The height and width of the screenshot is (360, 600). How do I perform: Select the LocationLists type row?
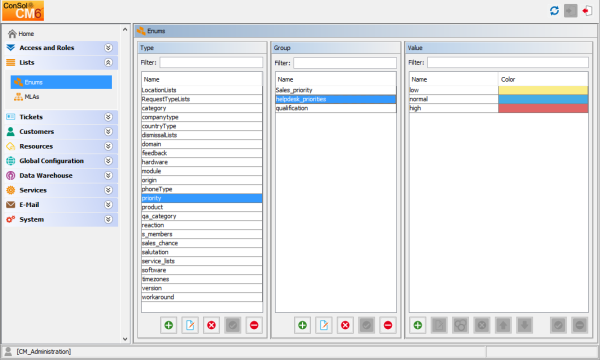[x=202, y=90]
